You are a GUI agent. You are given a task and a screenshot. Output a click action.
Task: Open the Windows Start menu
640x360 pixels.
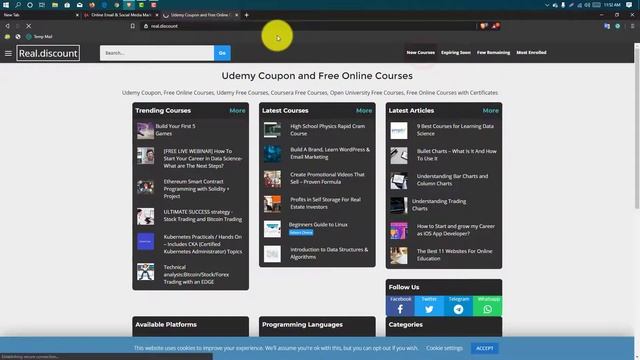pyautogui.click(x=6, y=5)
